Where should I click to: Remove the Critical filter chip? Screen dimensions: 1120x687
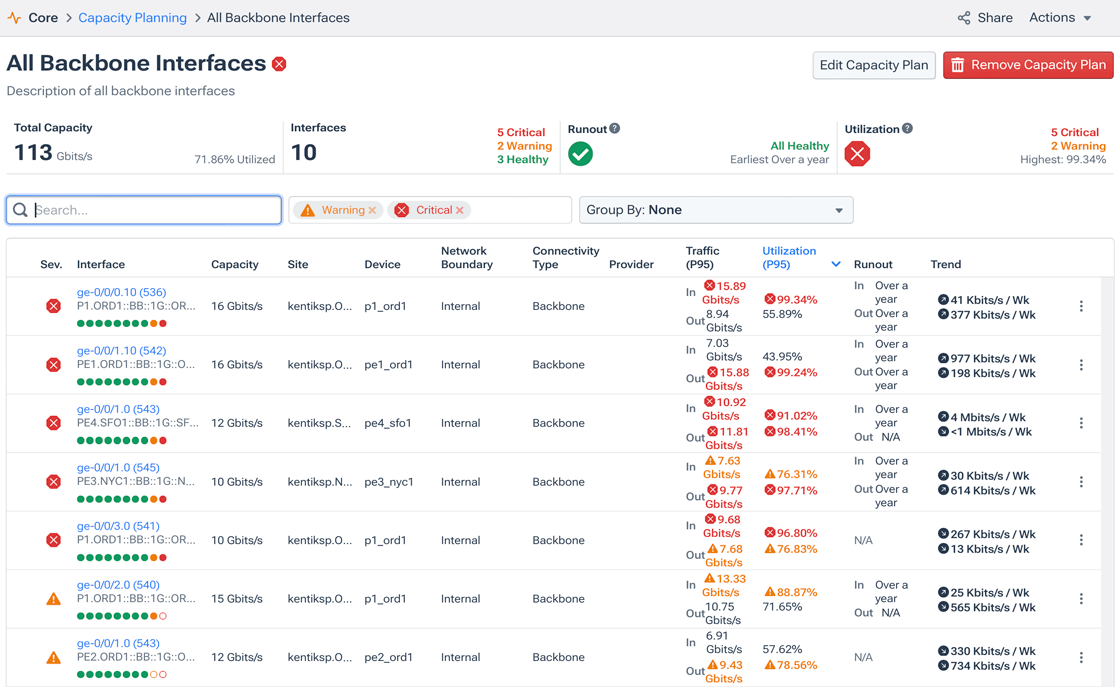point(459,210)
